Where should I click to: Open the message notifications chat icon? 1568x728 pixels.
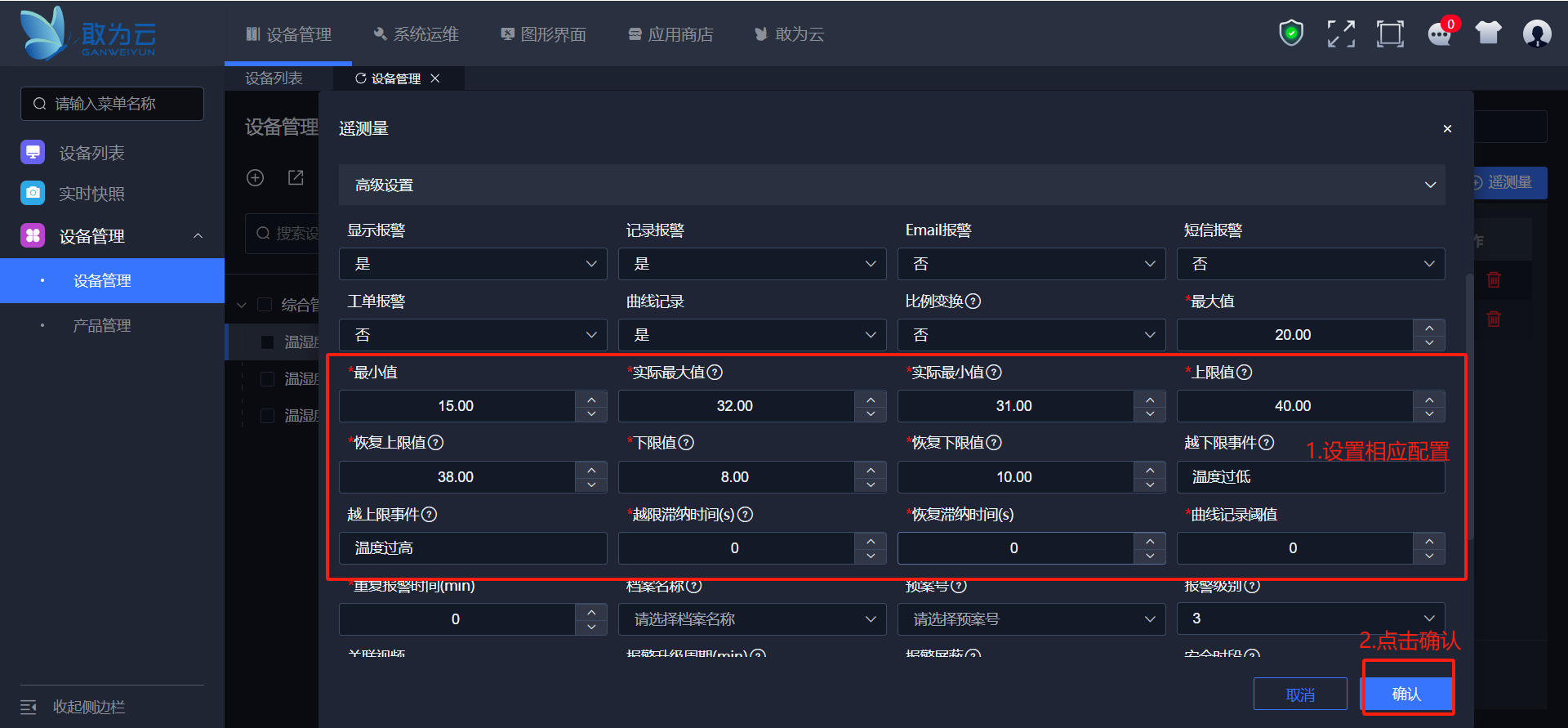pyautogui.click(x=1439, y=34)
